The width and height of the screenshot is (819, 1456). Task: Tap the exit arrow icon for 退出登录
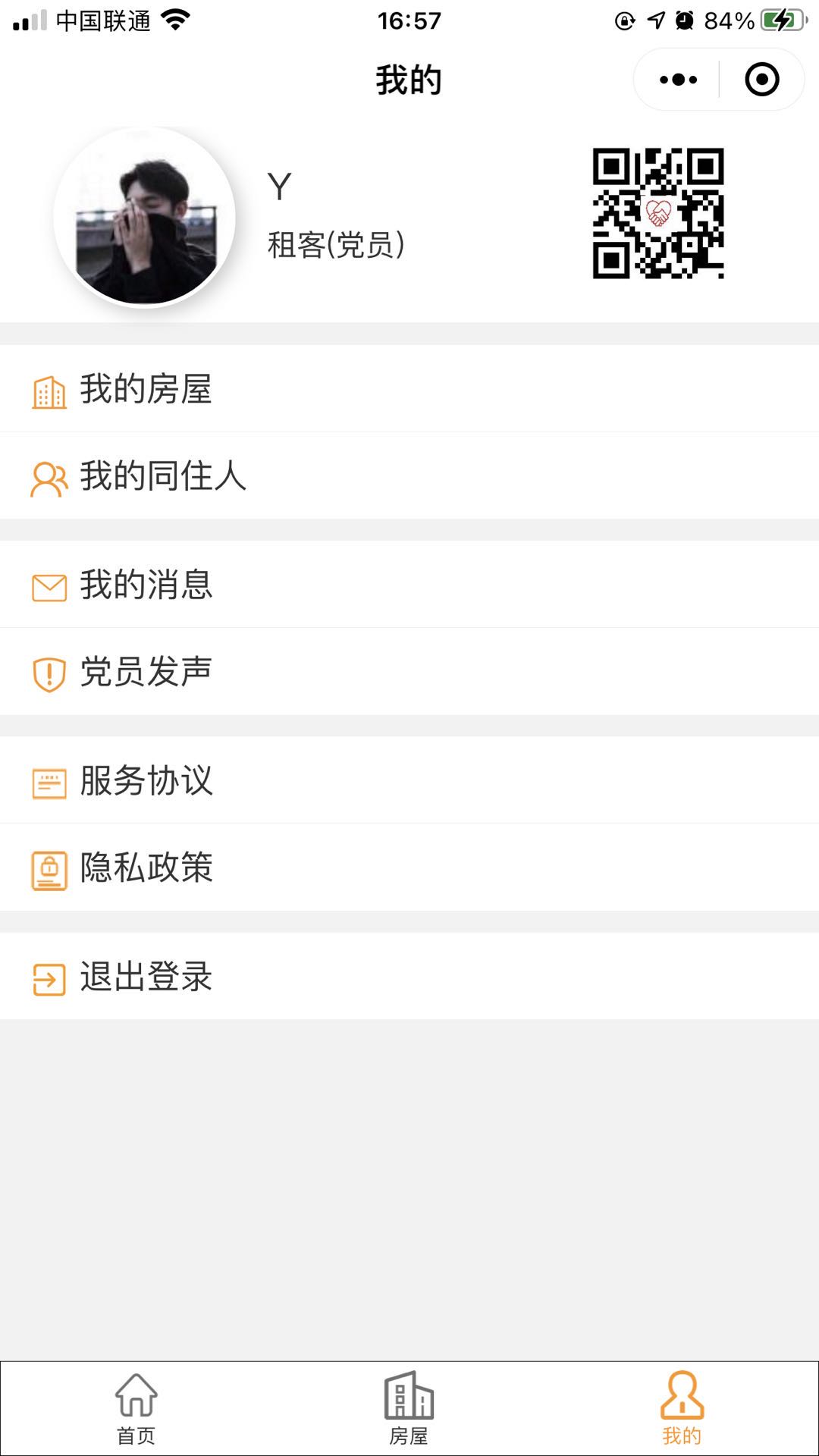[x=49, y=979]
